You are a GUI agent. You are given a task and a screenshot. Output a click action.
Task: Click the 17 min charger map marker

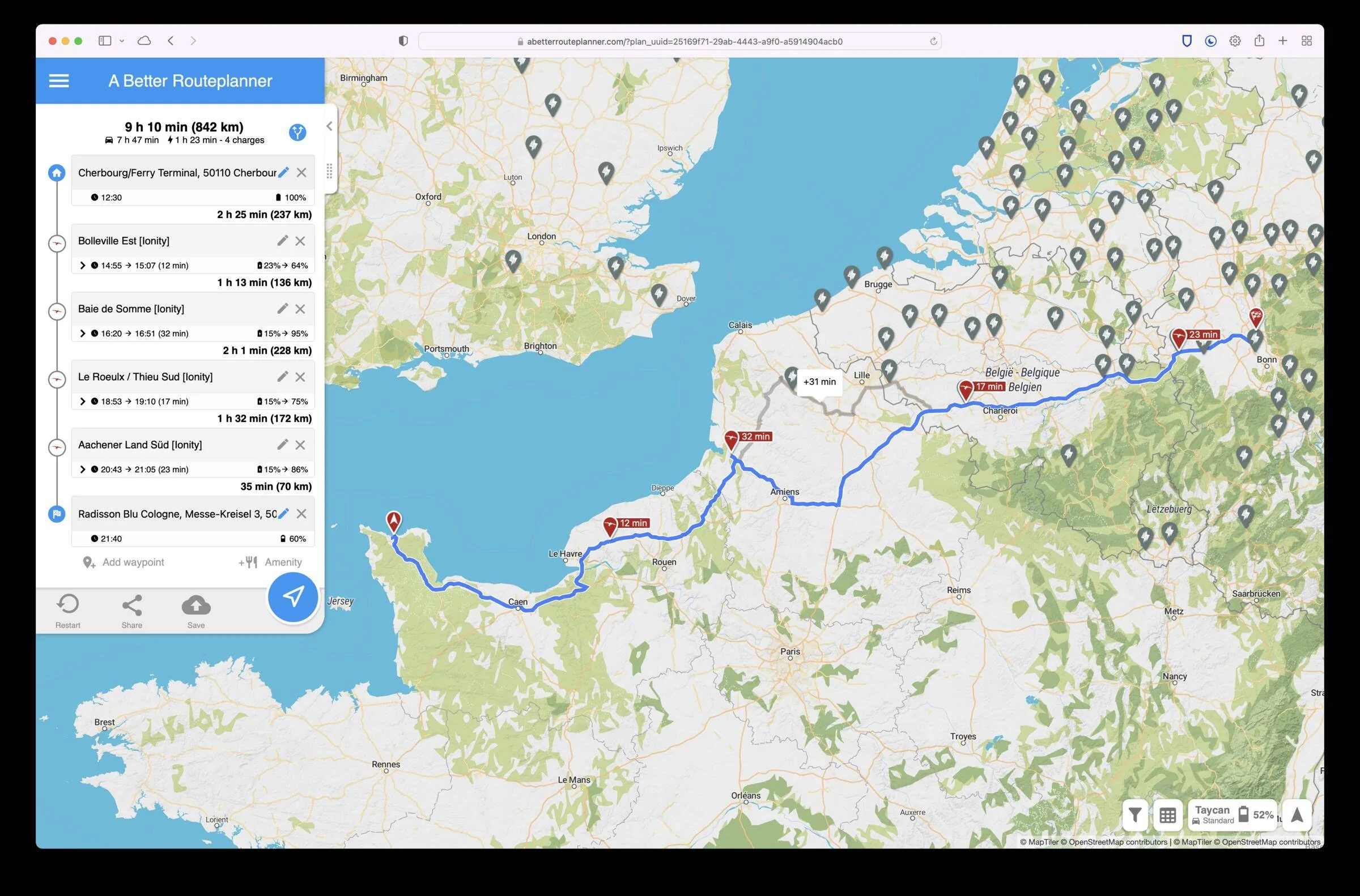(x=966, y=390)
